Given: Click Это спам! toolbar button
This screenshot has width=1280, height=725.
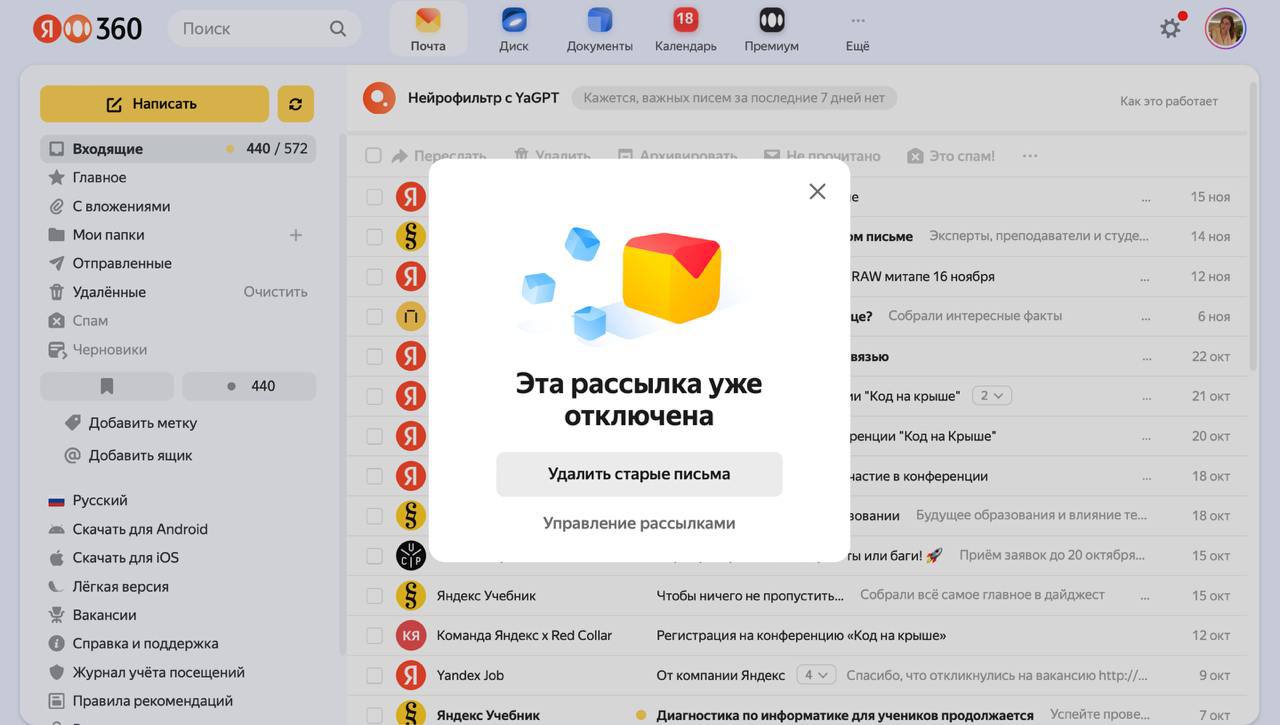Looking at the screenshot, I should point(951,156).
